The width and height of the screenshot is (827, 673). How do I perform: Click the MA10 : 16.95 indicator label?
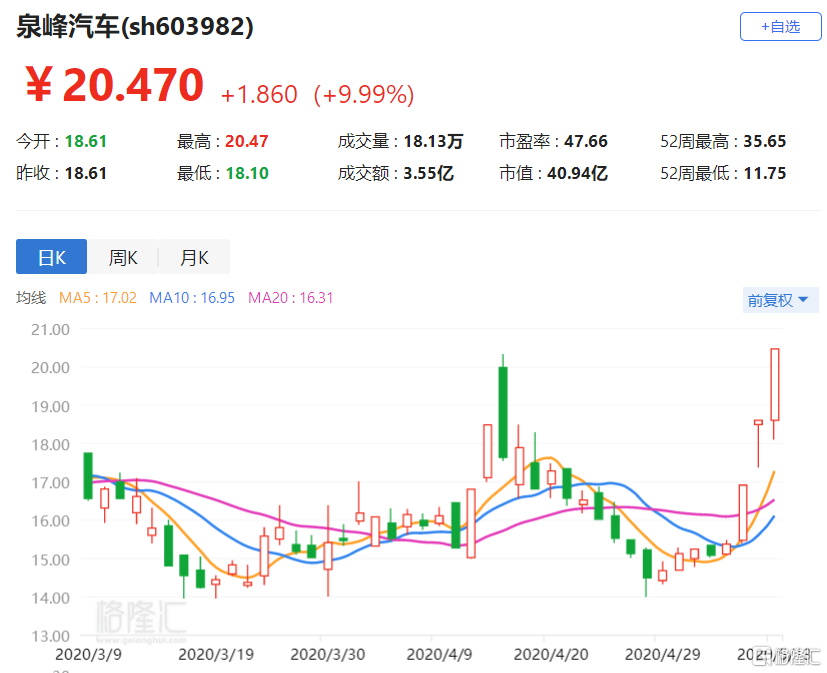coord(192,298)
